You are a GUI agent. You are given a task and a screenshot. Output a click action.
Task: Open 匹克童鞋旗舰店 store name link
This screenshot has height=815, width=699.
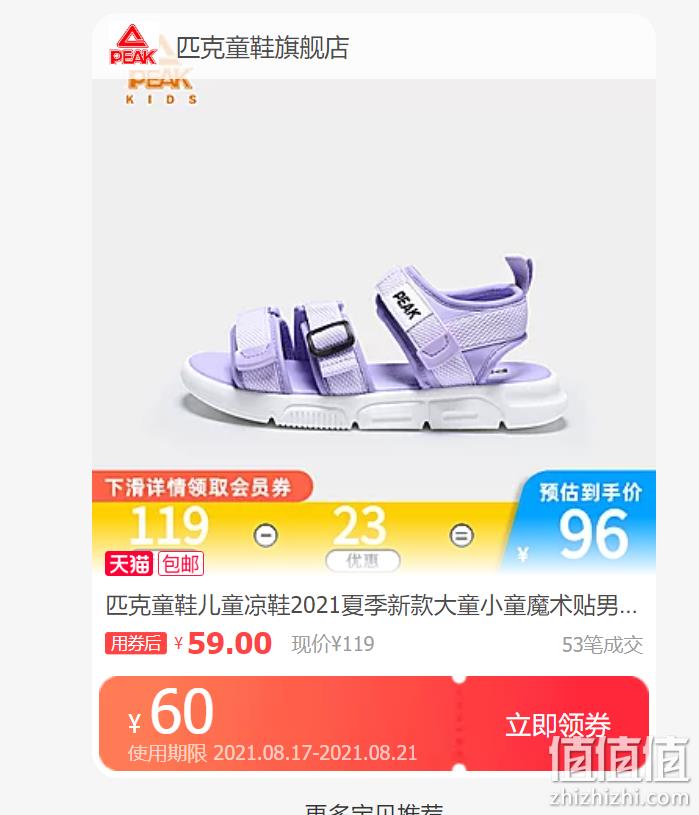(263, 48)
